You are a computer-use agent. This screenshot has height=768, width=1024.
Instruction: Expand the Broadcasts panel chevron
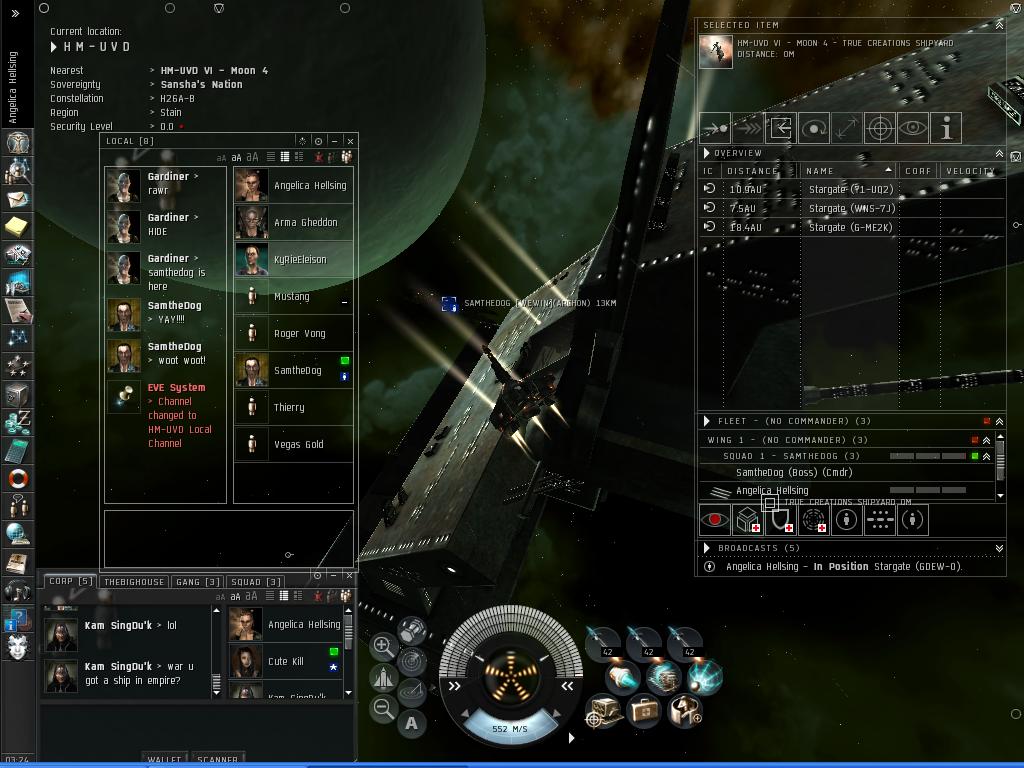pos(999,549)
